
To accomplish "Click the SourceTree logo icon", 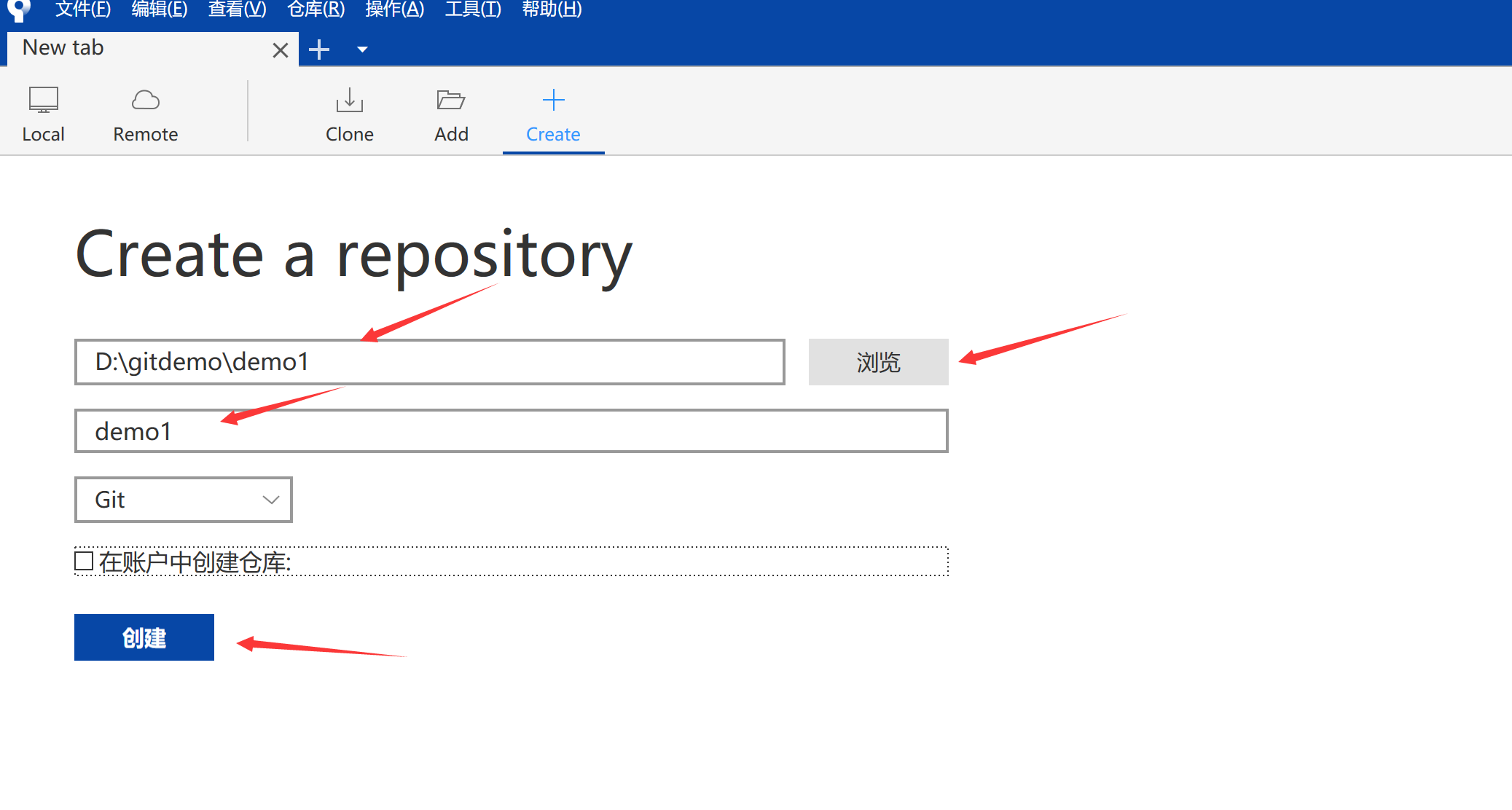I will (x=18, y=10).
